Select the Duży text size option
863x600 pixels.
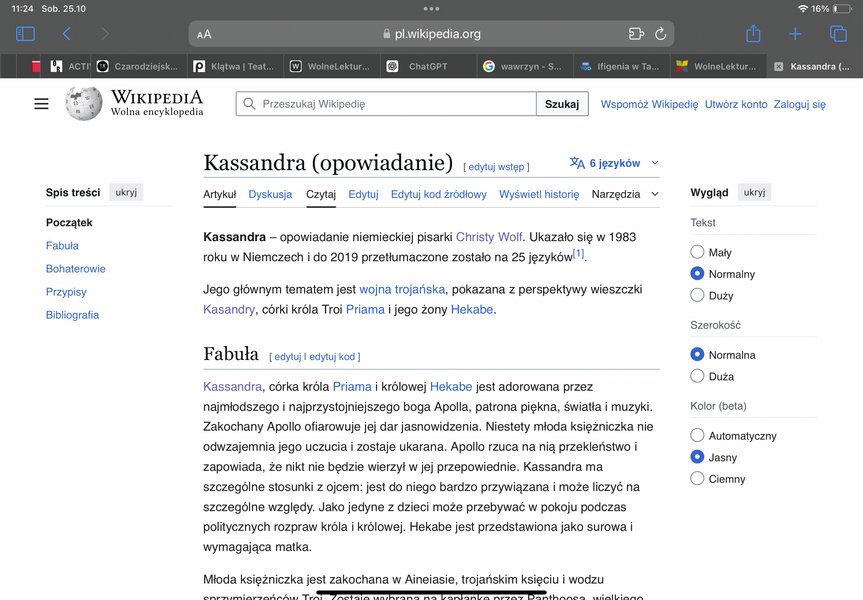pos(697,295)
